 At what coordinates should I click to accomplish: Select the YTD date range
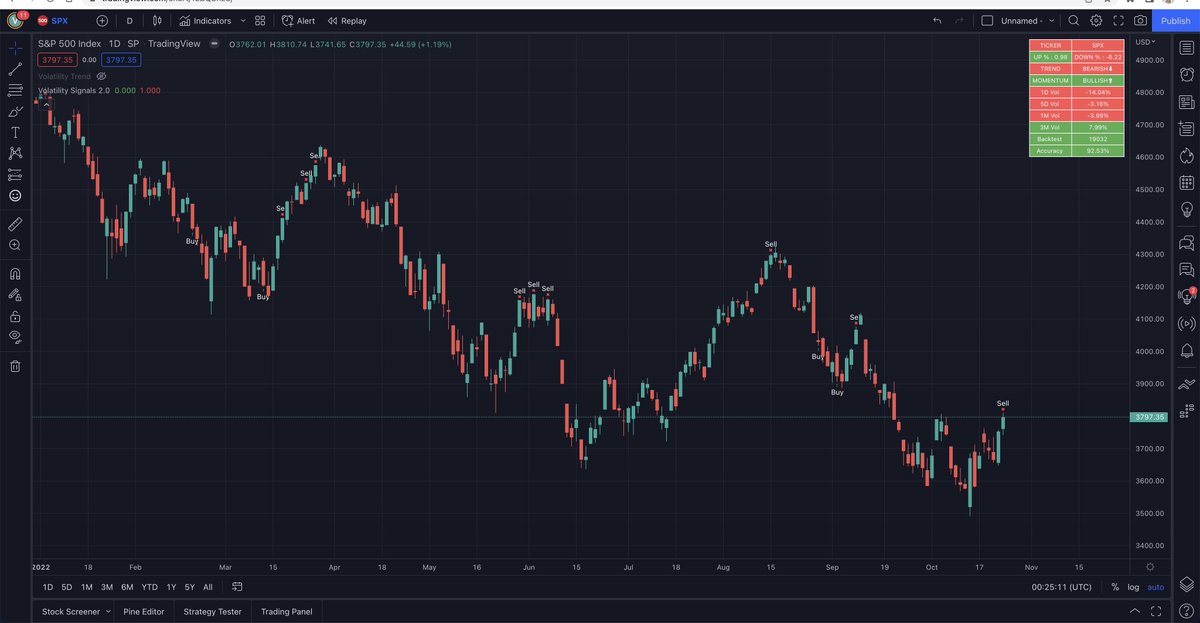point(150,587)
